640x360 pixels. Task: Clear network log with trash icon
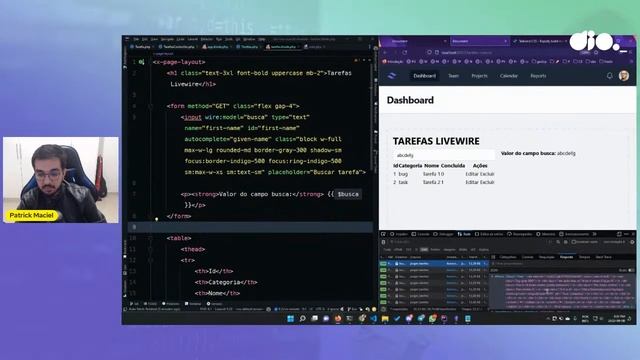click(383, 242)
